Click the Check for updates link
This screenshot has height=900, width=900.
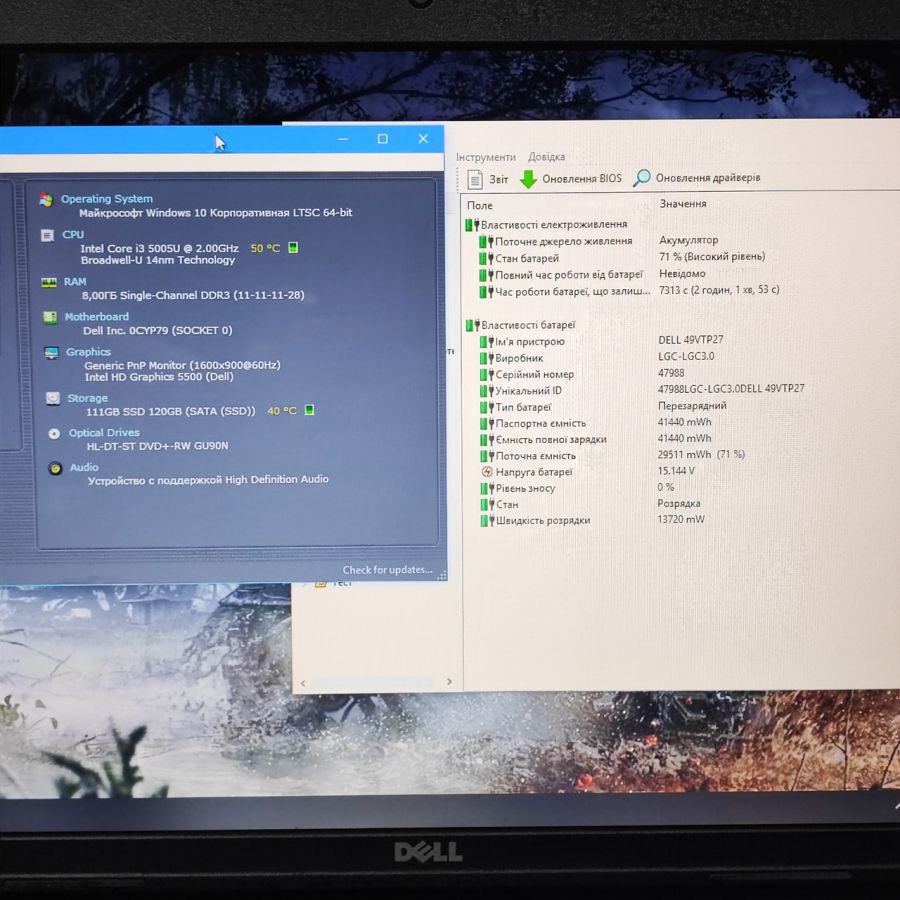coord(387,569)
